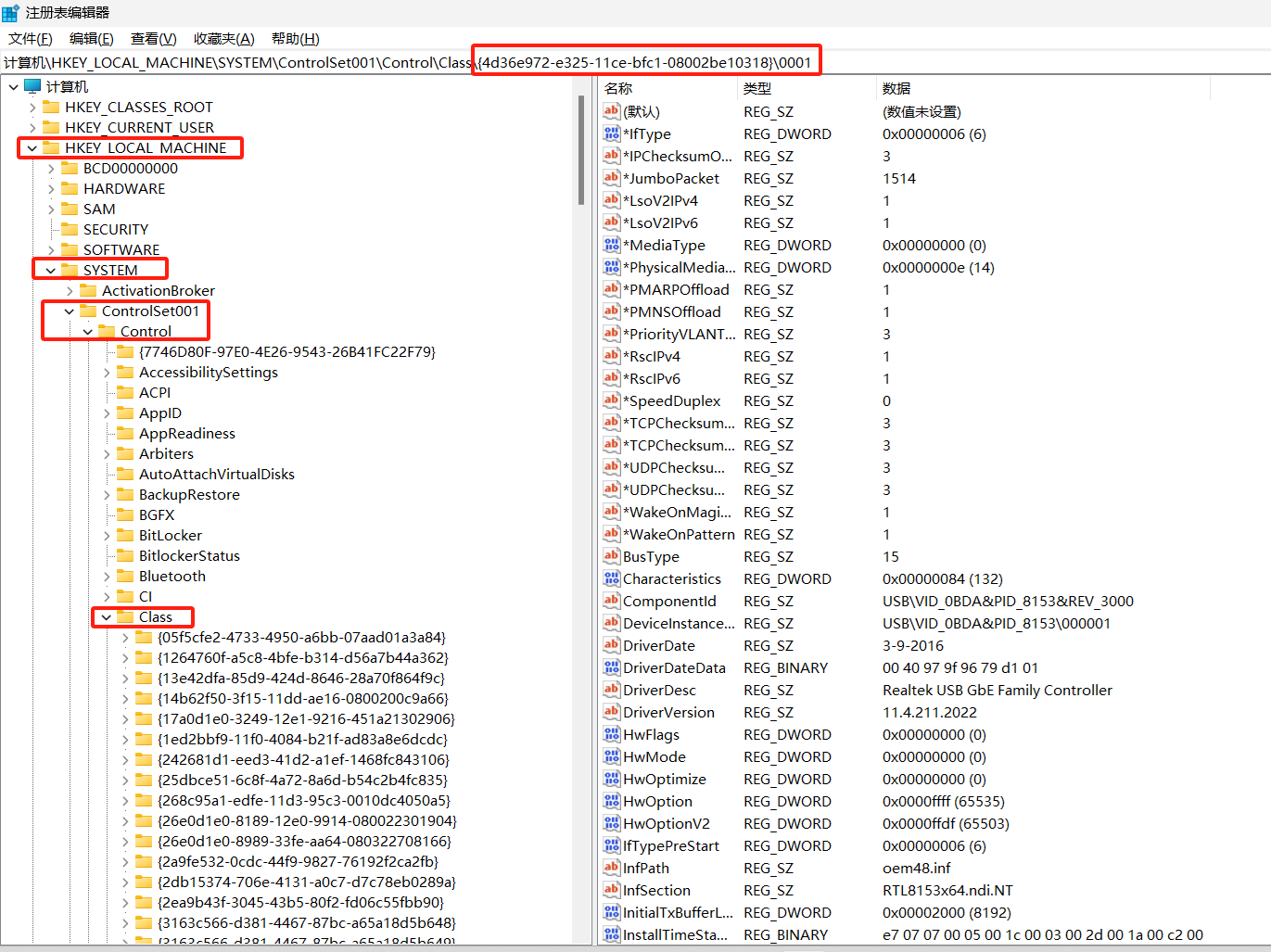Expand the HKEY_CURRENT_USER node

click(x=32, y=128)
